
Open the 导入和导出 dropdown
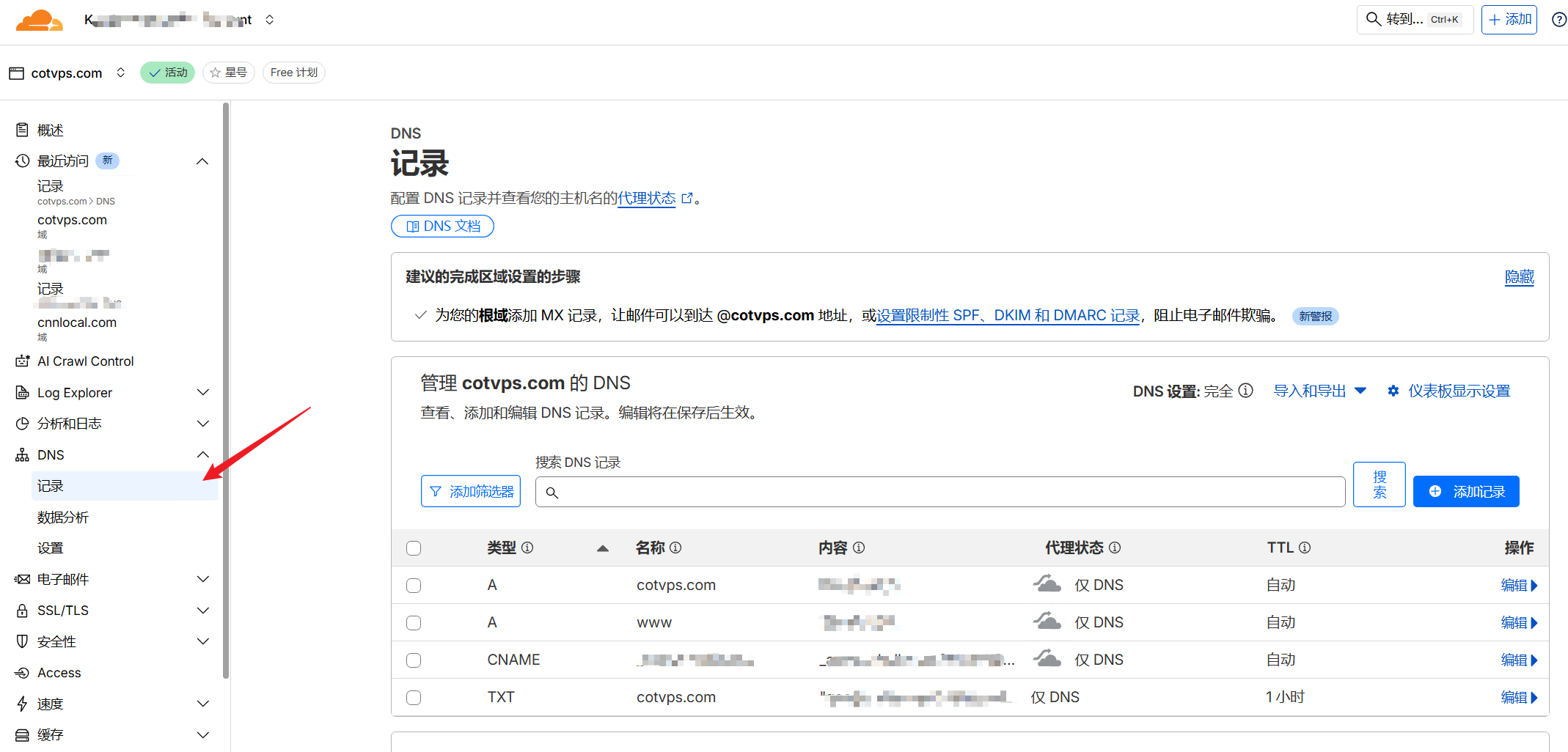coord(1319,391)
